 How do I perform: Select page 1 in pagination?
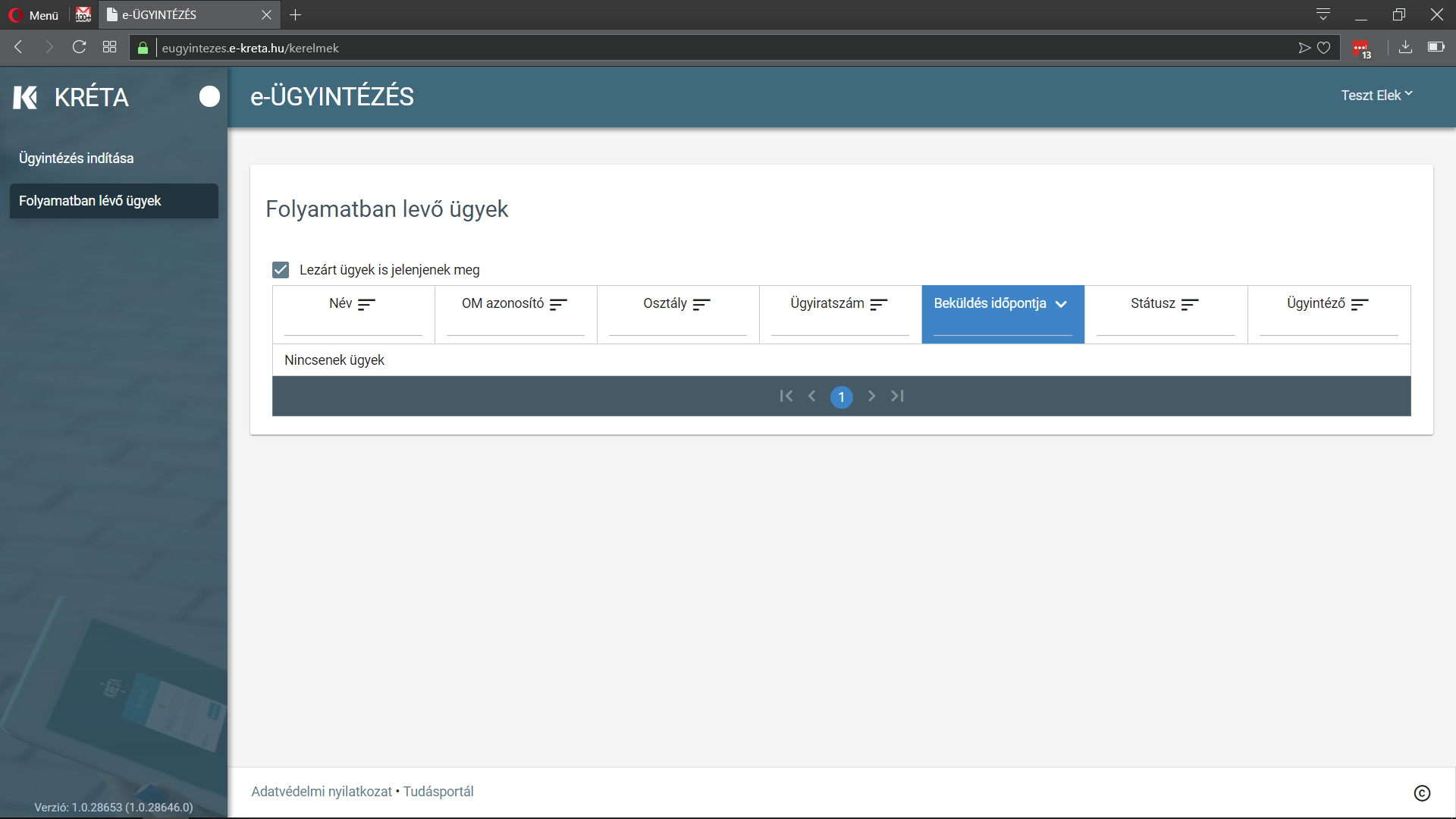tap(842, 397)
